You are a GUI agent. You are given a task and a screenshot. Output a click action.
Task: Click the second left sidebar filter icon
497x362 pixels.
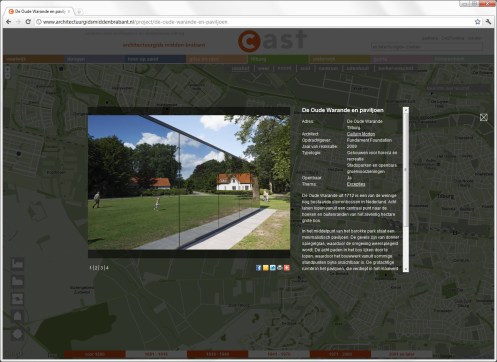(x=18, y=281)
